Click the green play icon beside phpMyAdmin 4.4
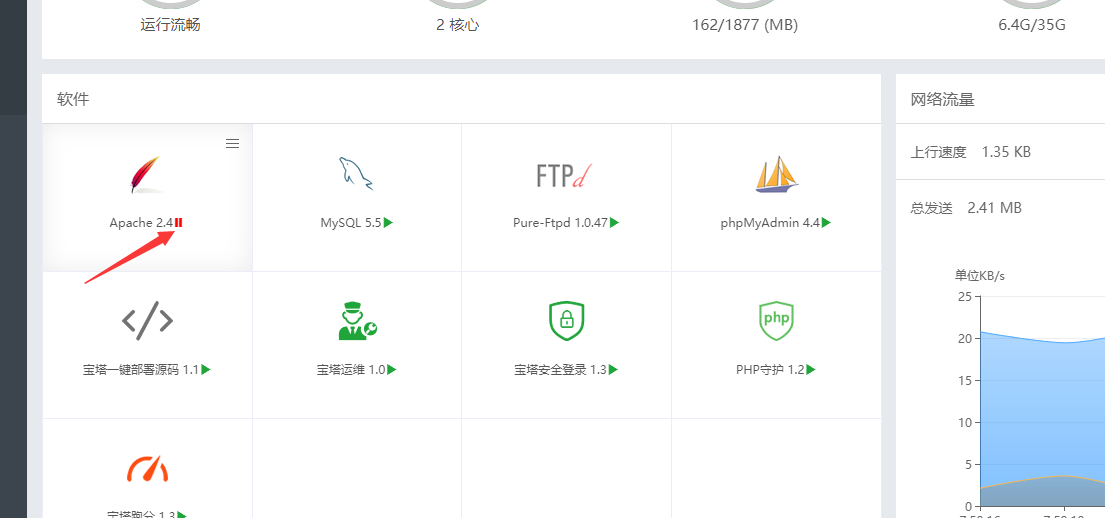 (x=826, y=223)
